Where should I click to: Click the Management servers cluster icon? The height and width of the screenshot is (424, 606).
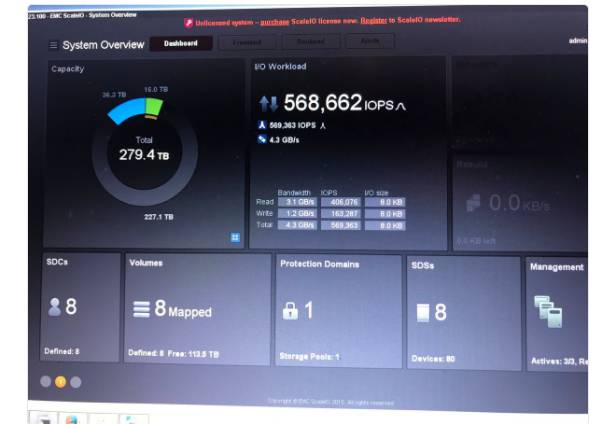click(548, 312)
